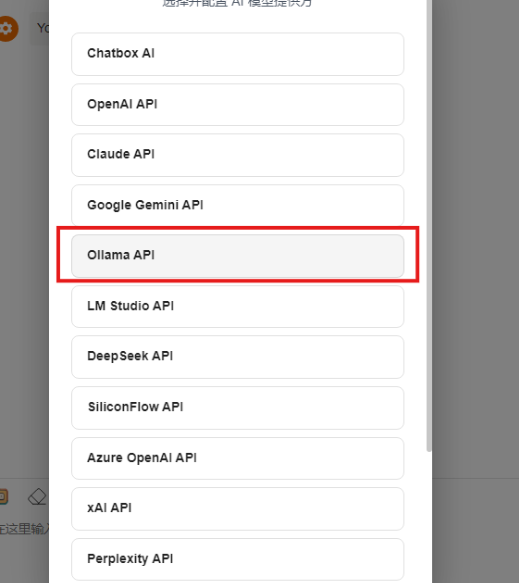This screenshot has height=583, width=519.
Task: Click the eraser clear-conversation icon
Action: (x=37, y=497)
